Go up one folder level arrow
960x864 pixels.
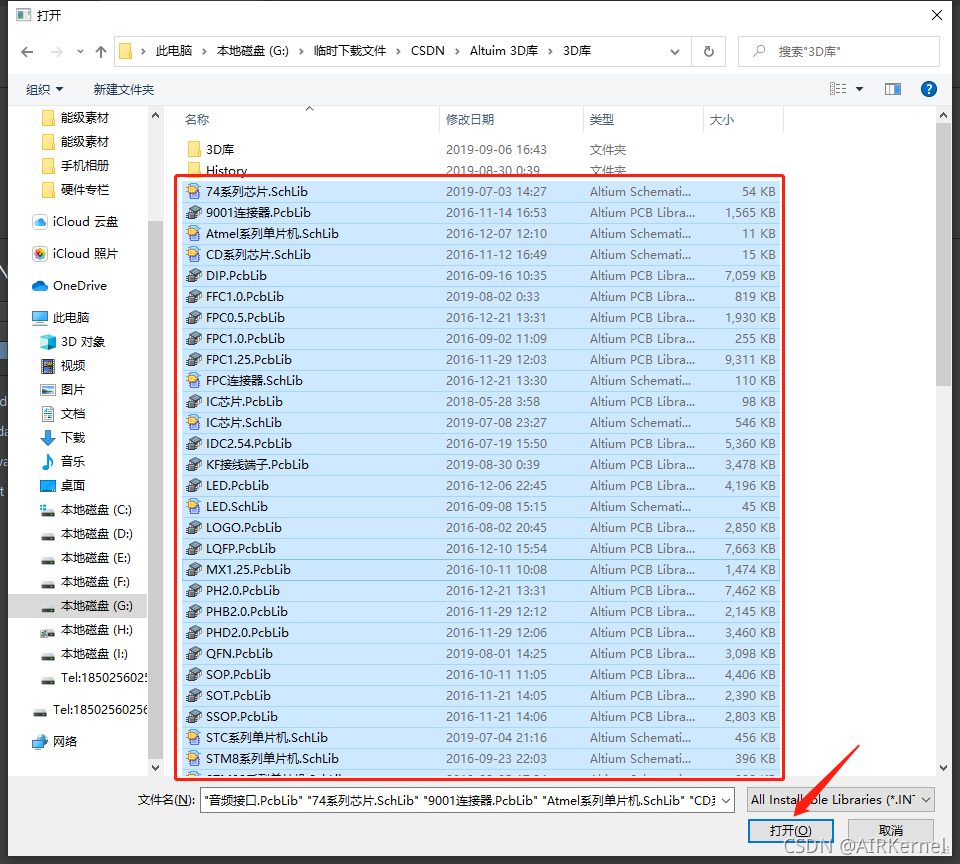pyautogui.click(x=101, y=52)
